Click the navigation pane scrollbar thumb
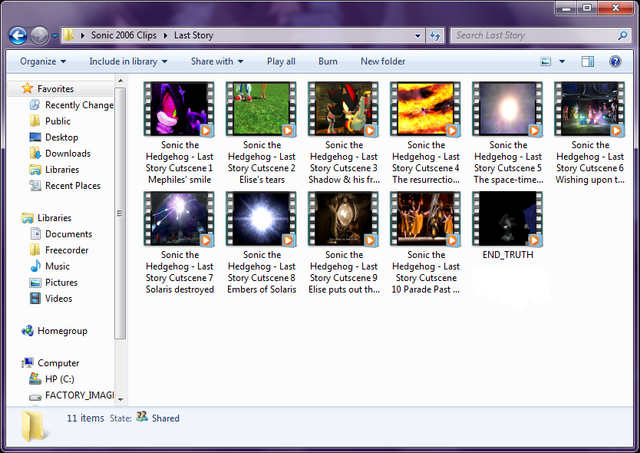This screenshot has height=453, width=640. click(x=120, y=213)
